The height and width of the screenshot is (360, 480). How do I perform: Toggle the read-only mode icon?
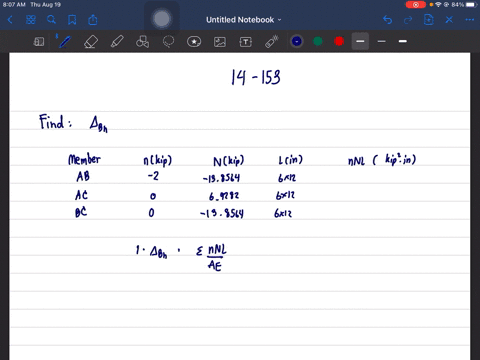pos(39,42)
